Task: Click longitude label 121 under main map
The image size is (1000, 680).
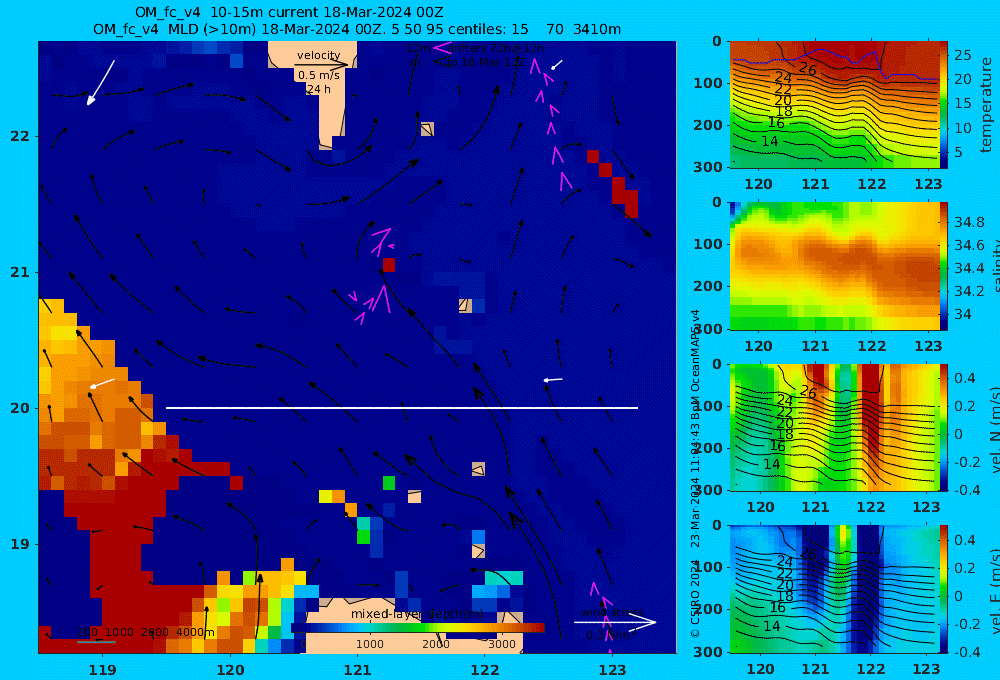Action: pyautogui.click(x=358, y=670)
